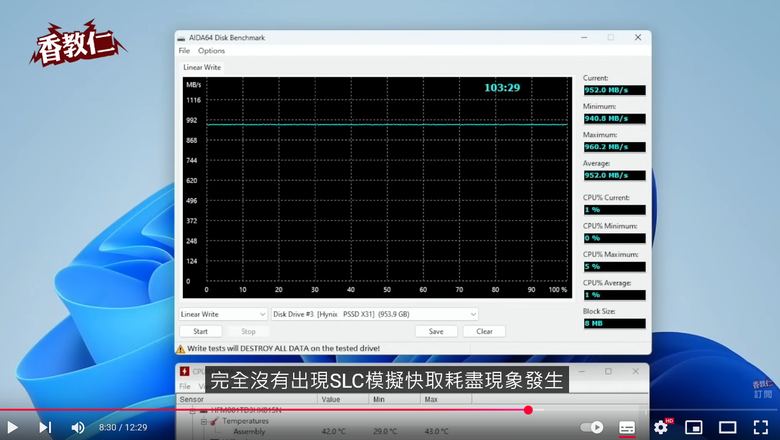Switch to theater mode
Viewport: 780px width, 440px height.
tap(728, 427)
